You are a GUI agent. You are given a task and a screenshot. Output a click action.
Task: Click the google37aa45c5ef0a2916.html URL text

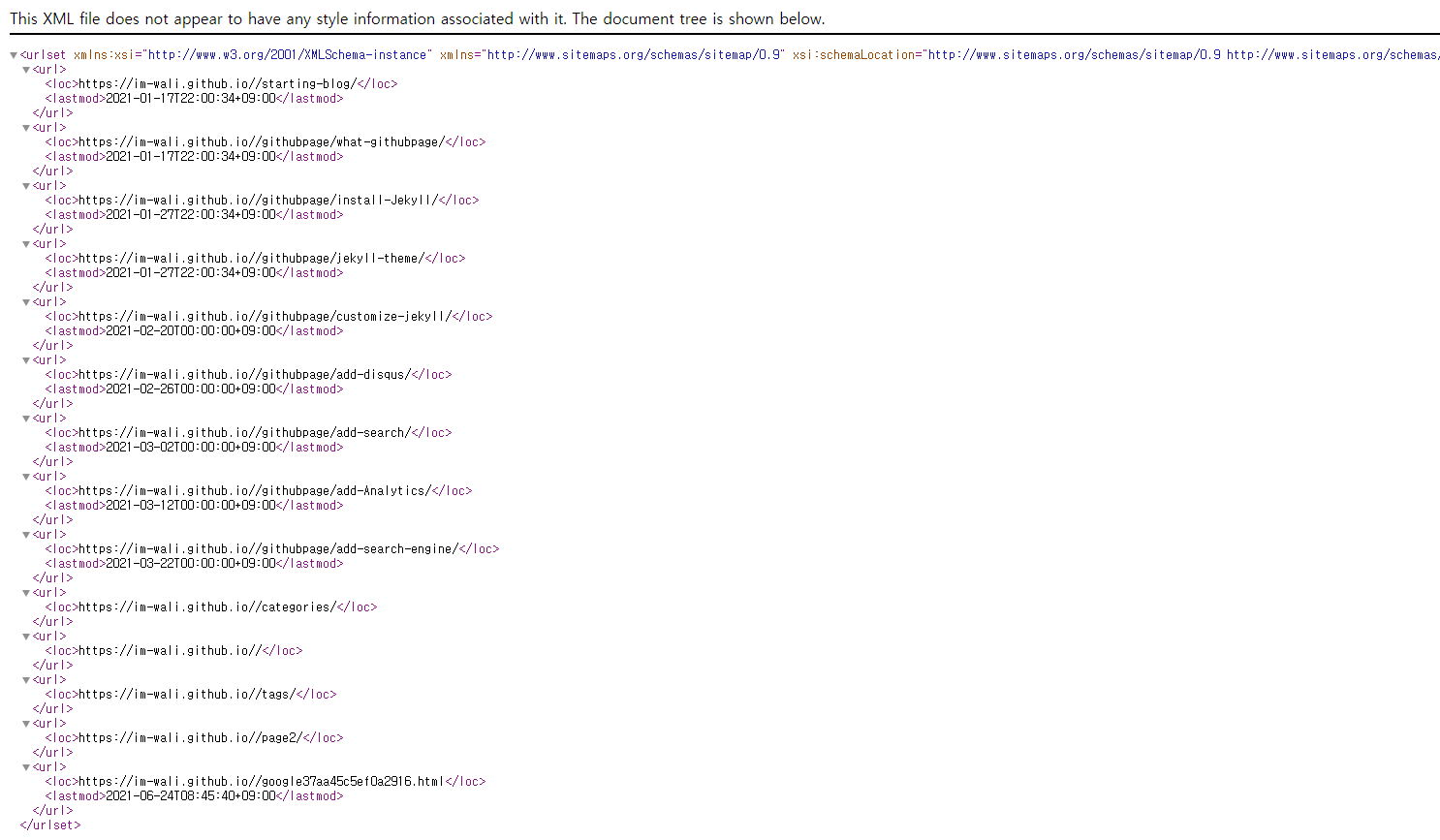click(x=262, y=782)
